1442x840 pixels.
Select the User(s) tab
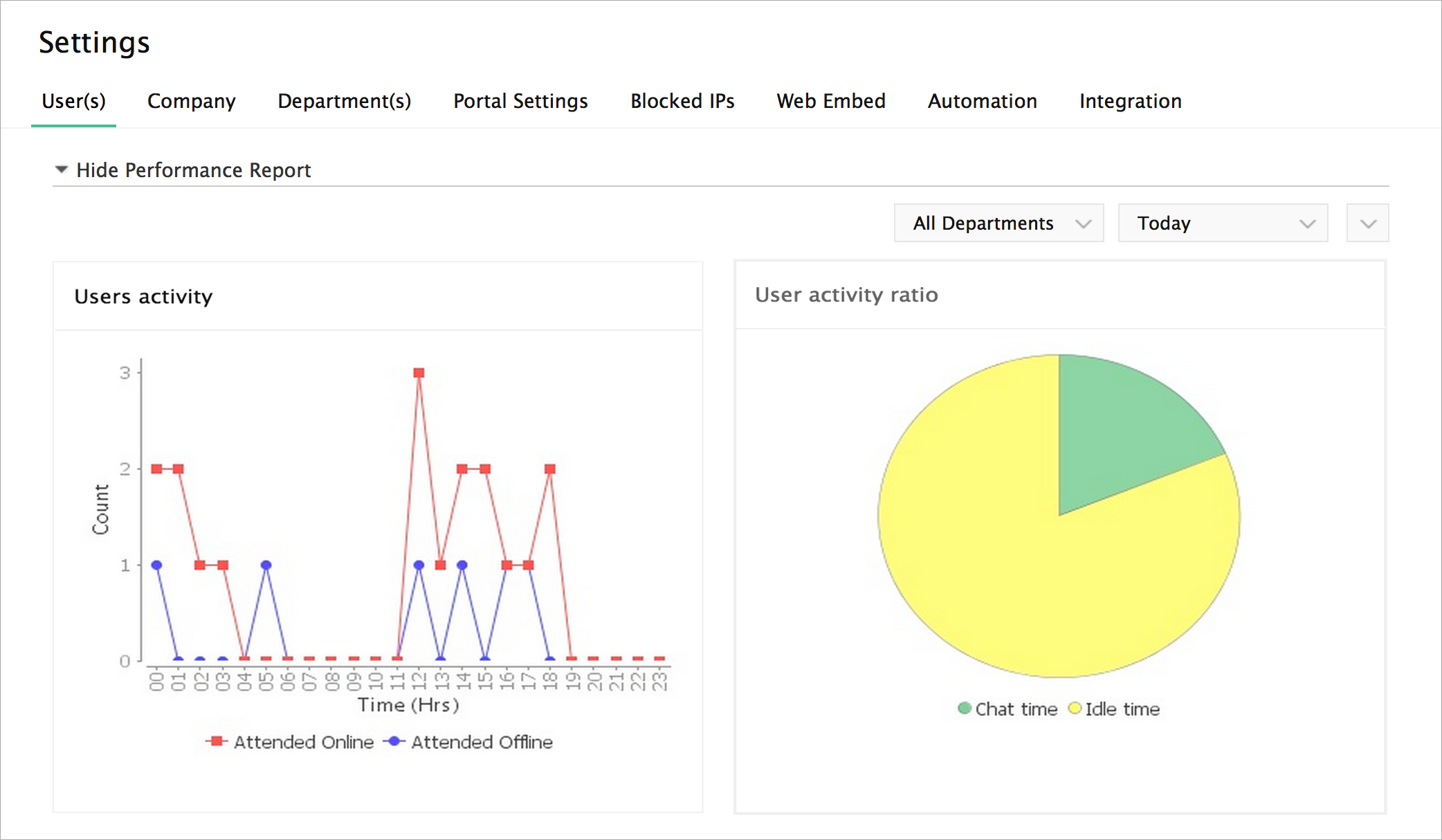pos(73,101)
